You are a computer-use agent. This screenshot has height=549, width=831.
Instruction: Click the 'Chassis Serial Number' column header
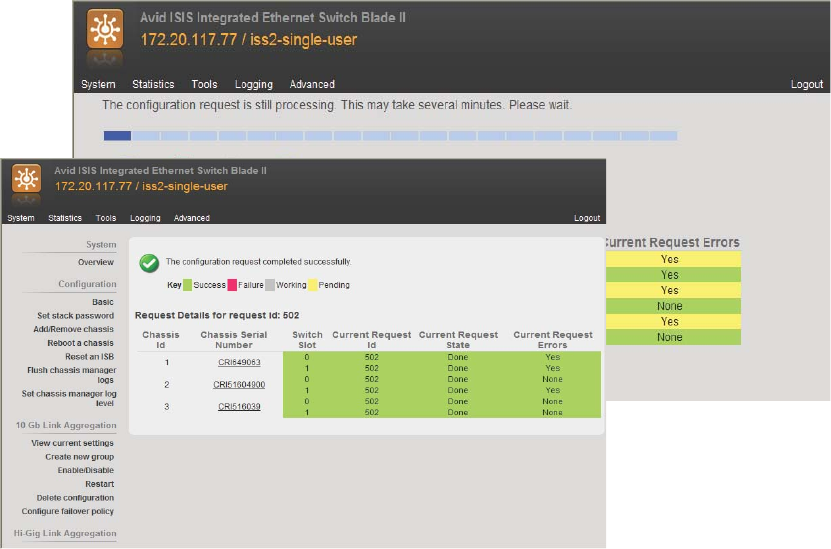point(234,340)
